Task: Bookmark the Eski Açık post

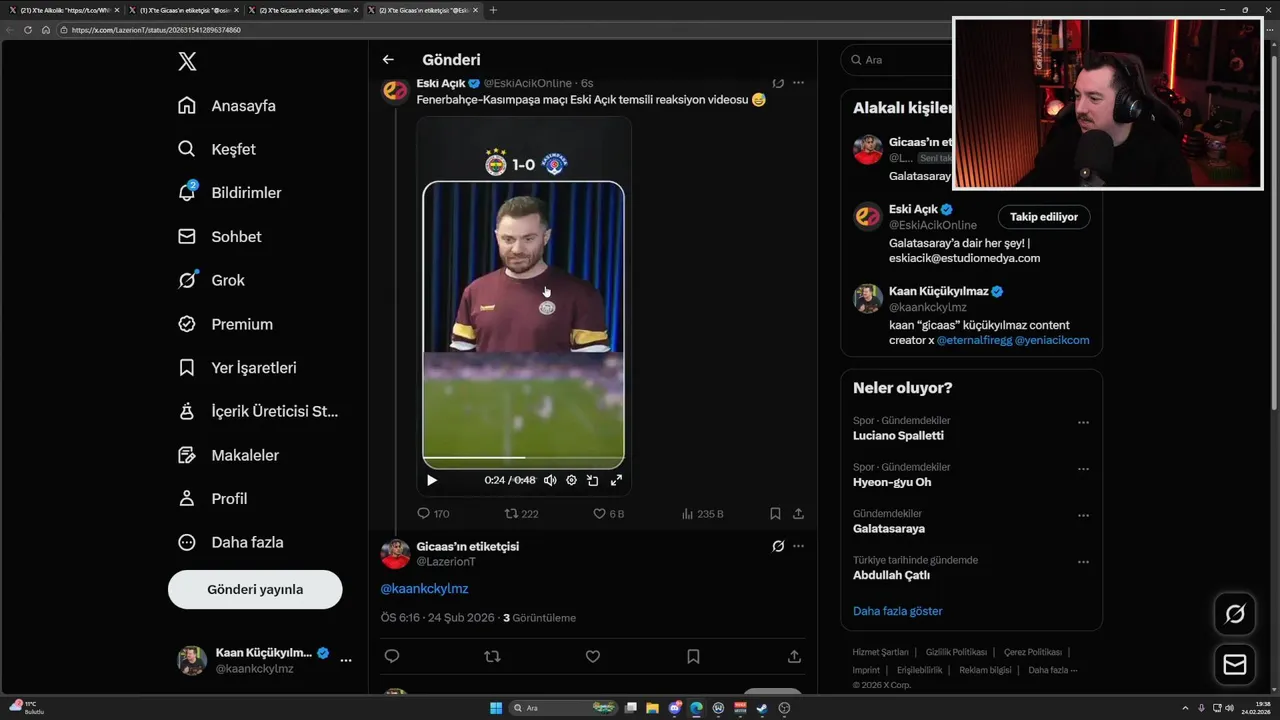Action: (x=775, y=514)
